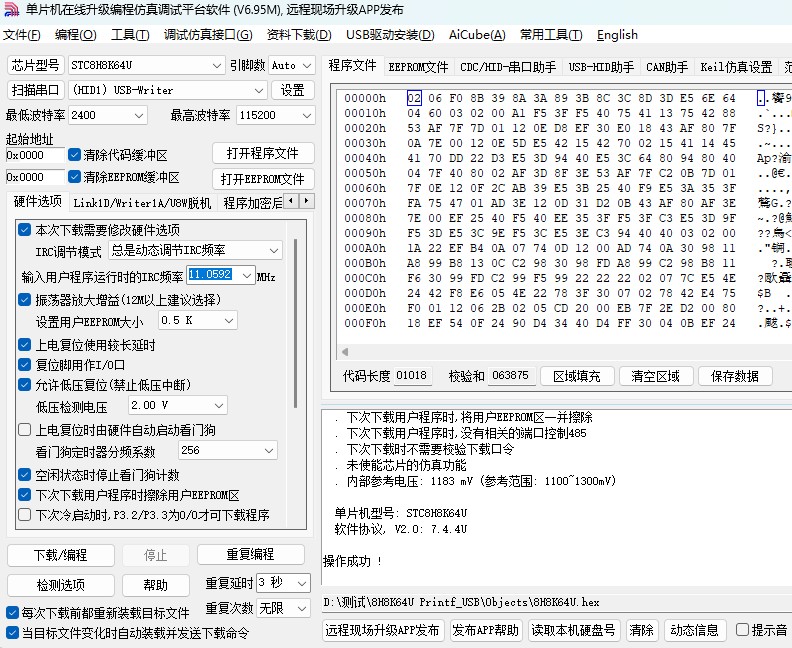
Task: Enable the 提示音 checkbox
Action: tap(742, 630)
